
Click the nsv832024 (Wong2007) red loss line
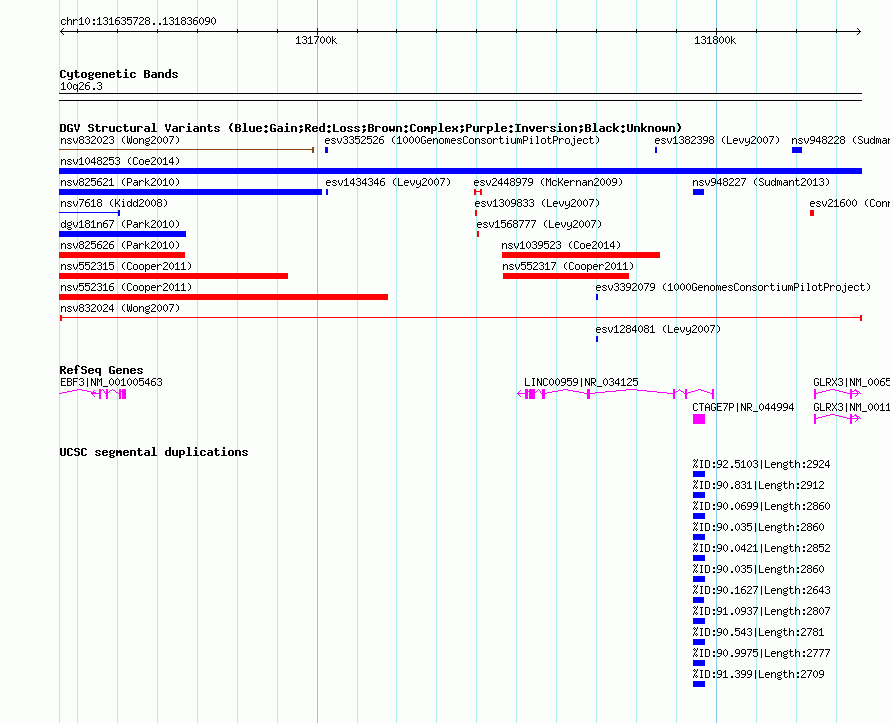460,318
